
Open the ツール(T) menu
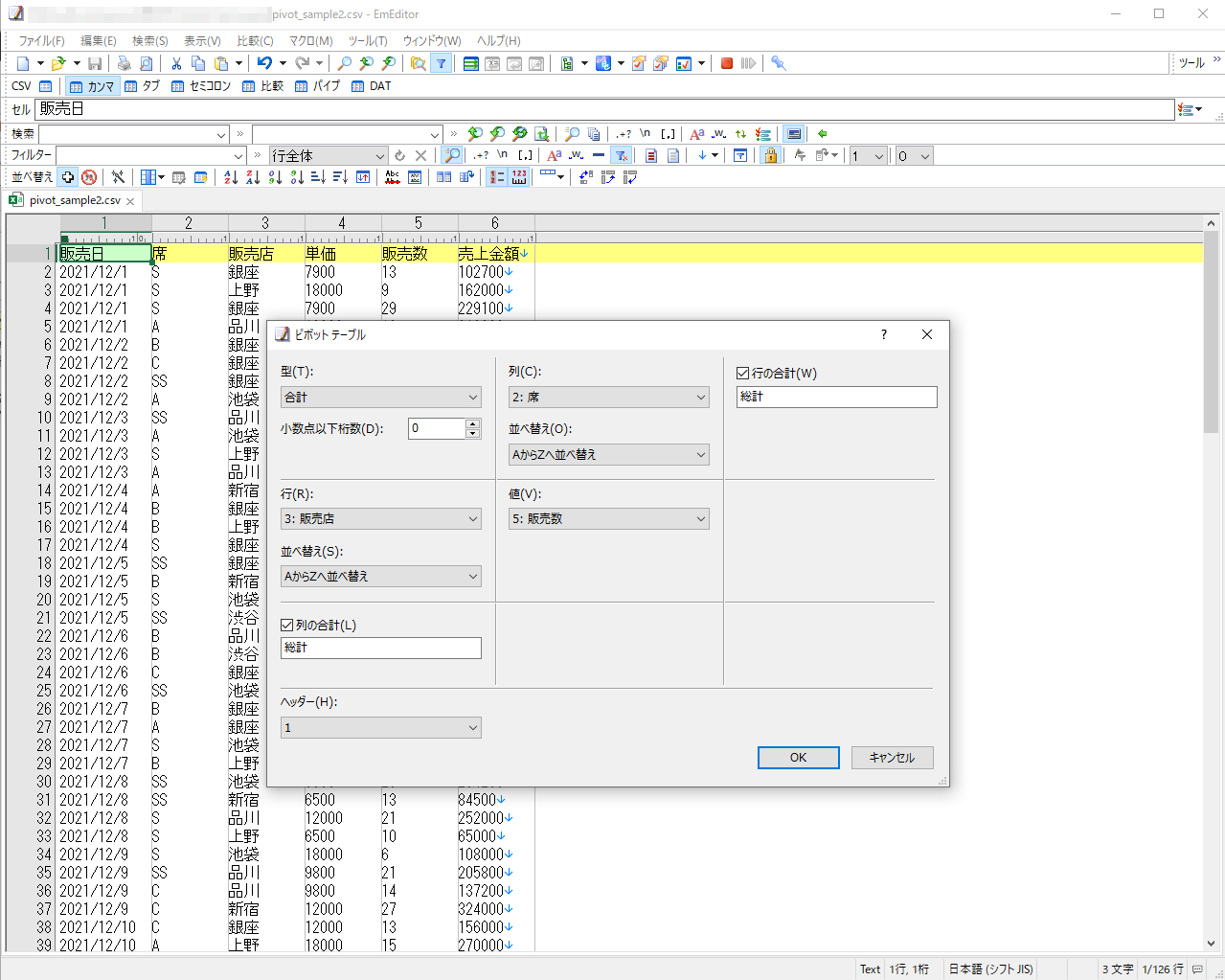(x=367, y=41)
